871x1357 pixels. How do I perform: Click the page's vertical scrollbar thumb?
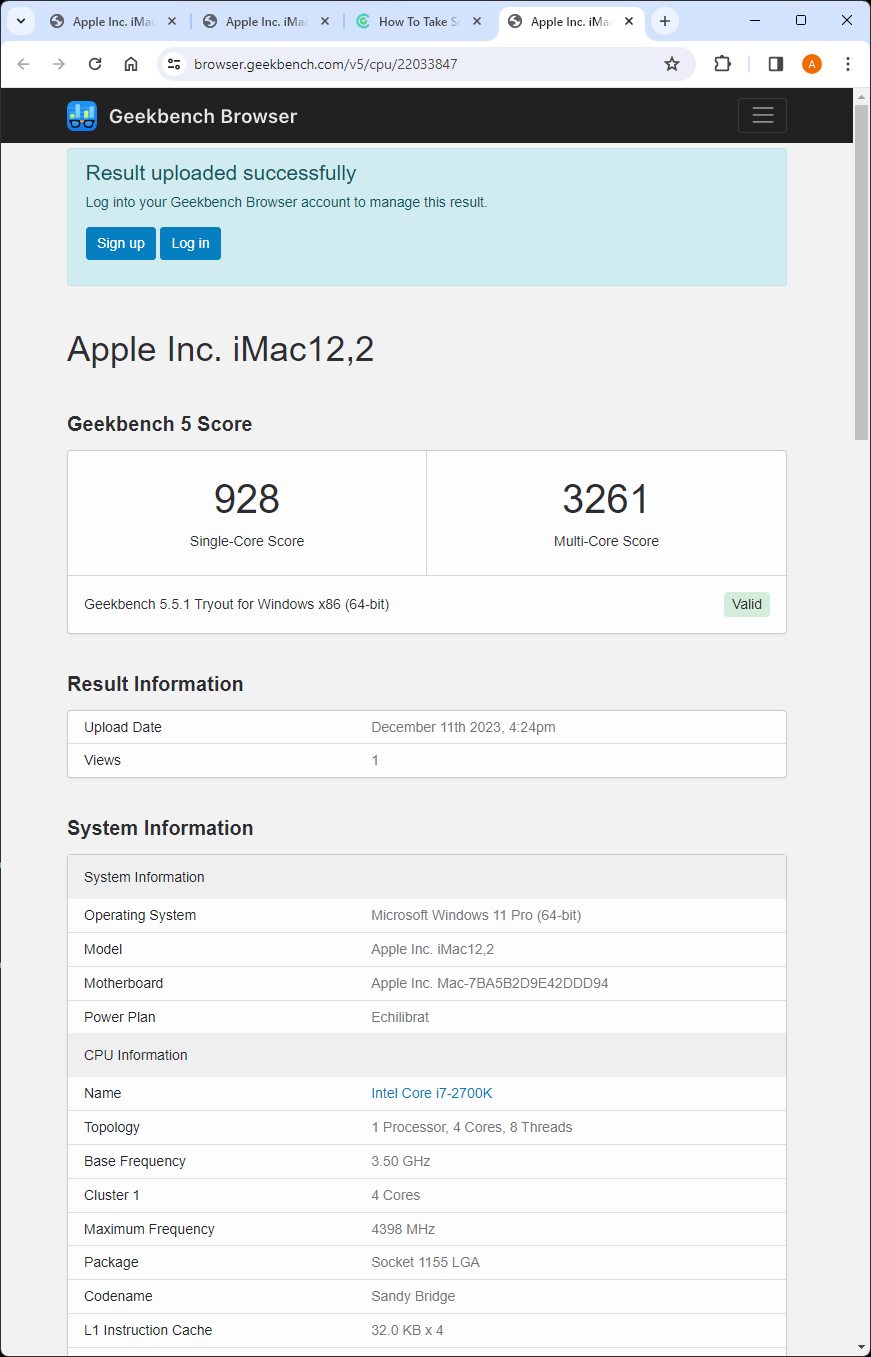coord(861,270)
